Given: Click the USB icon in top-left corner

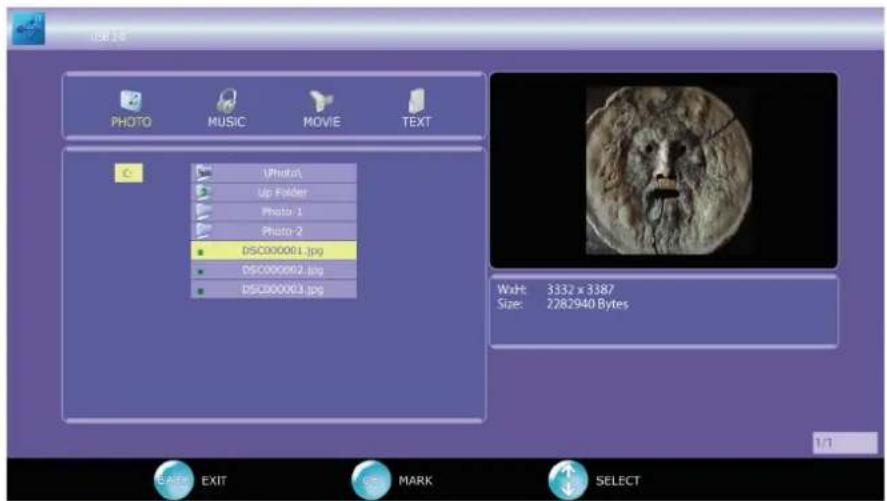Looking at the screenshot, I should 28,28.
